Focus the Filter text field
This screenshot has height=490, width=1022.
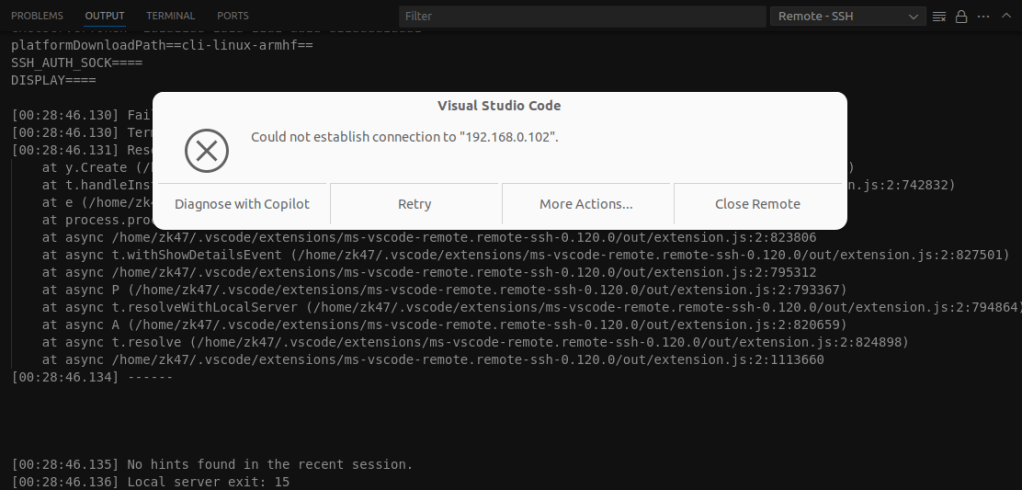580,16
